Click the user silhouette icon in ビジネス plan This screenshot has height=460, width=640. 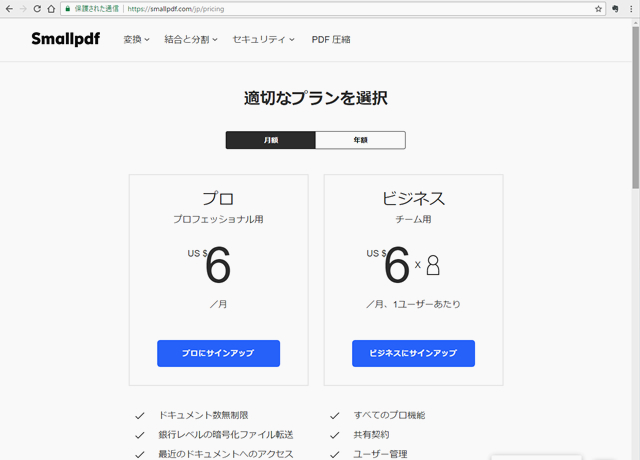[433, 265]
